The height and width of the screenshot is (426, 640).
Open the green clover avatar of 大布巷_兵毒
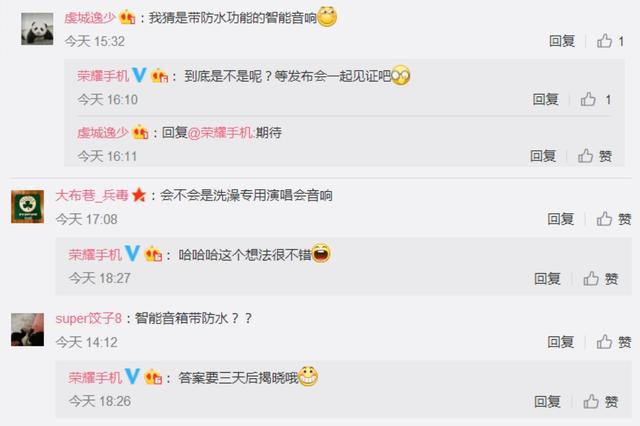[x=27, y=206]
